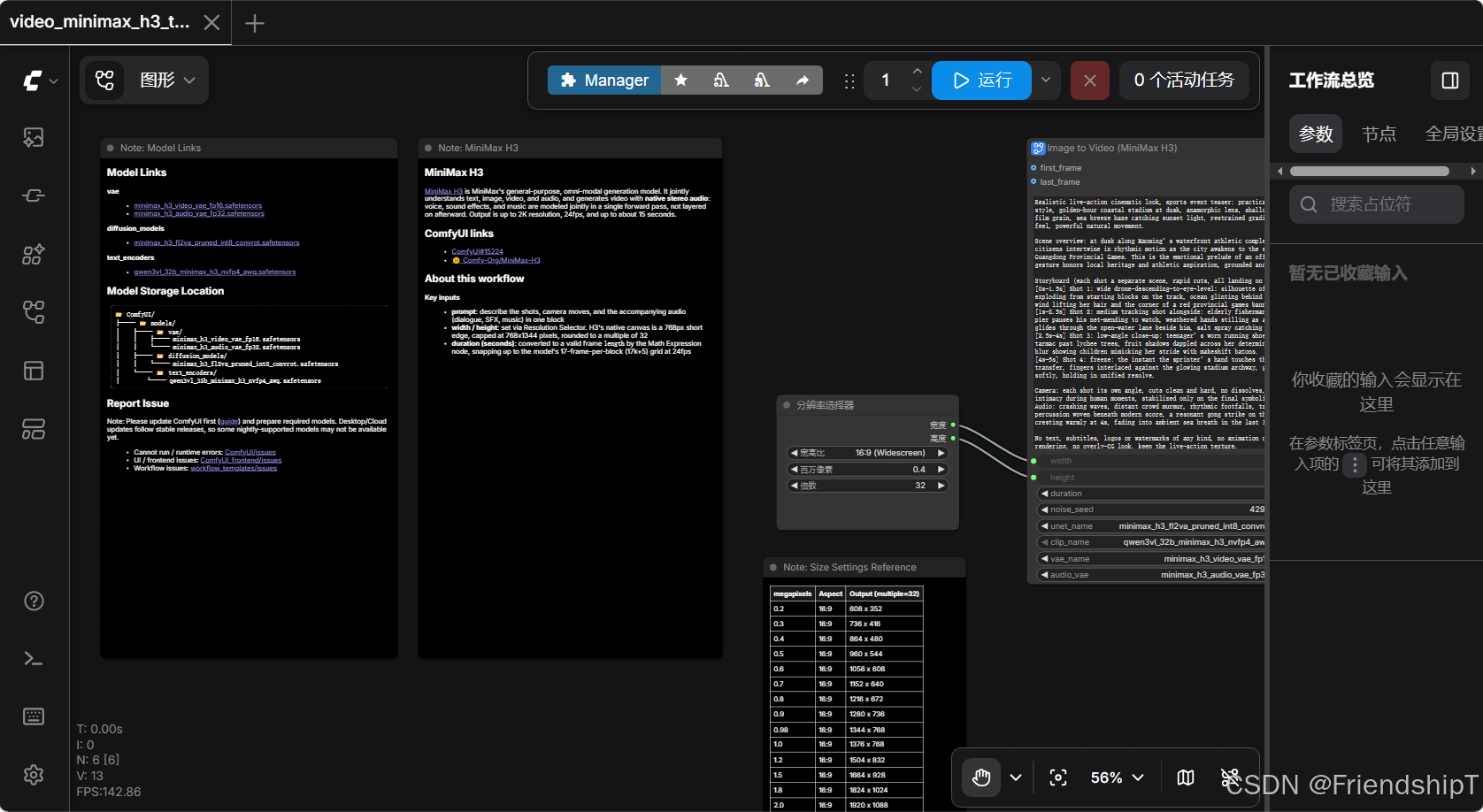Toggle the console terminal panel icon
1483x812 pixels.
(34, 659)
